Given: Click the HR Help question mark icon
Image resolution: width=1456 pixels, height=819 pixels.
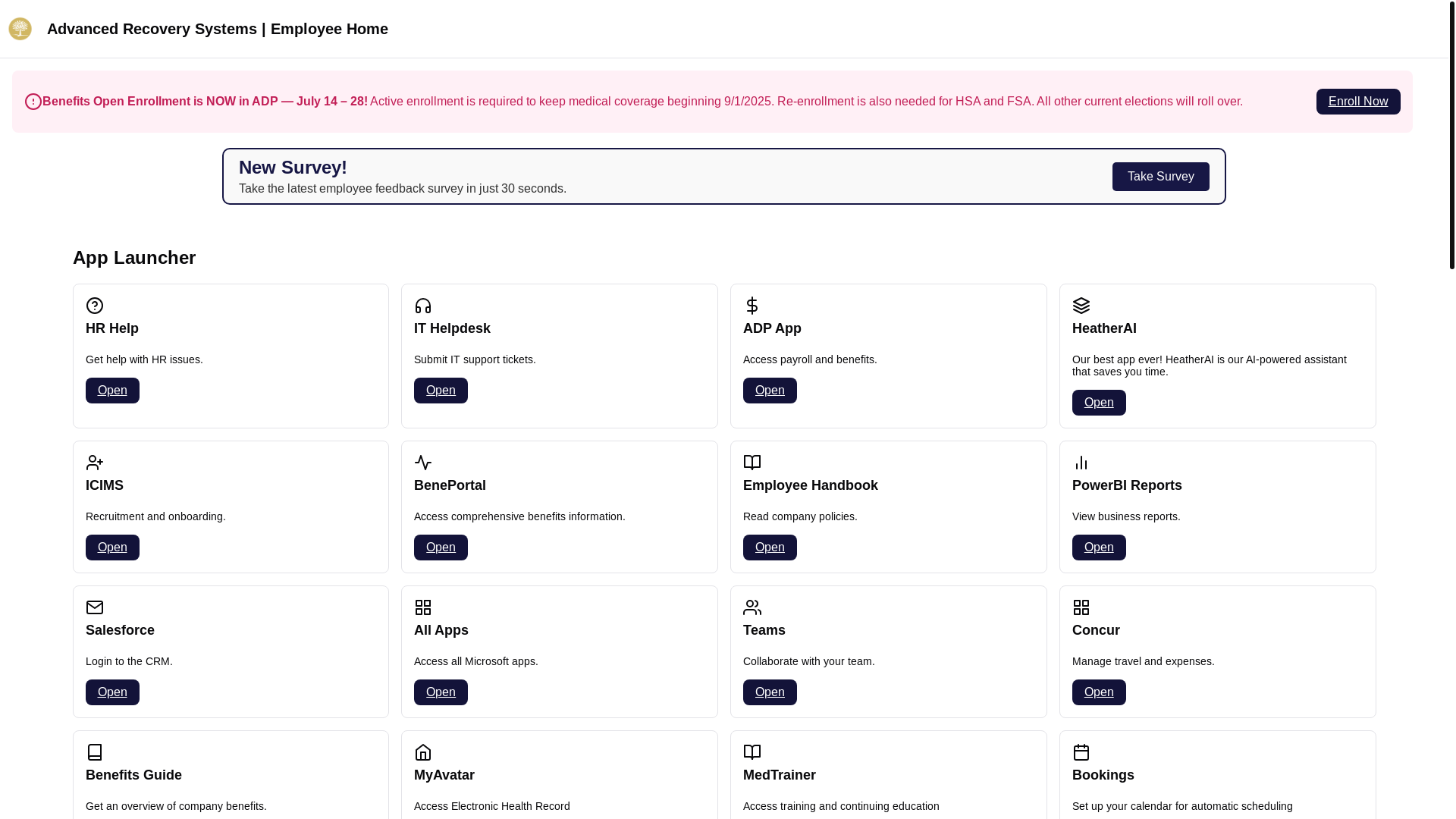Looking at the screenshot, I should click(95, 306).
